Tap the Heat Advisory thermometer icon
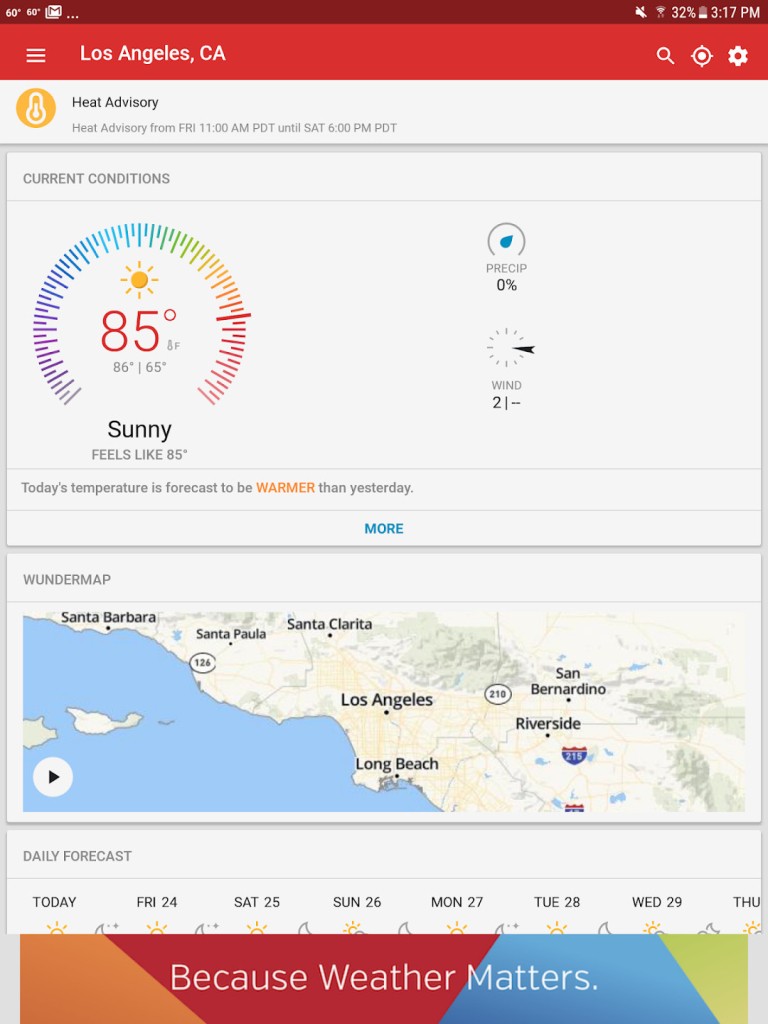 pos(36,108)
